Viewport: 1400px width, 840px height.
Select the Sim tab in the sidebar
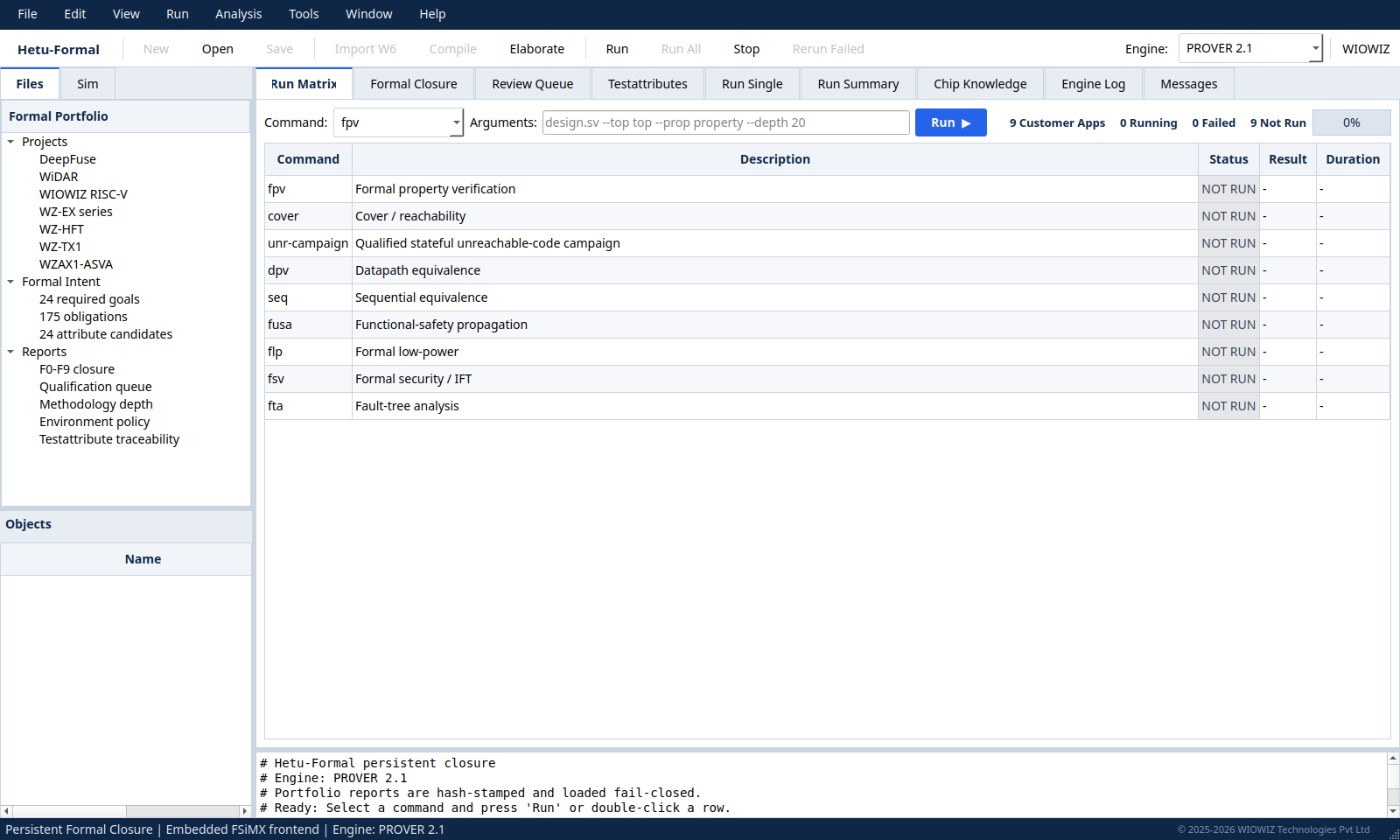coord(87,84)
